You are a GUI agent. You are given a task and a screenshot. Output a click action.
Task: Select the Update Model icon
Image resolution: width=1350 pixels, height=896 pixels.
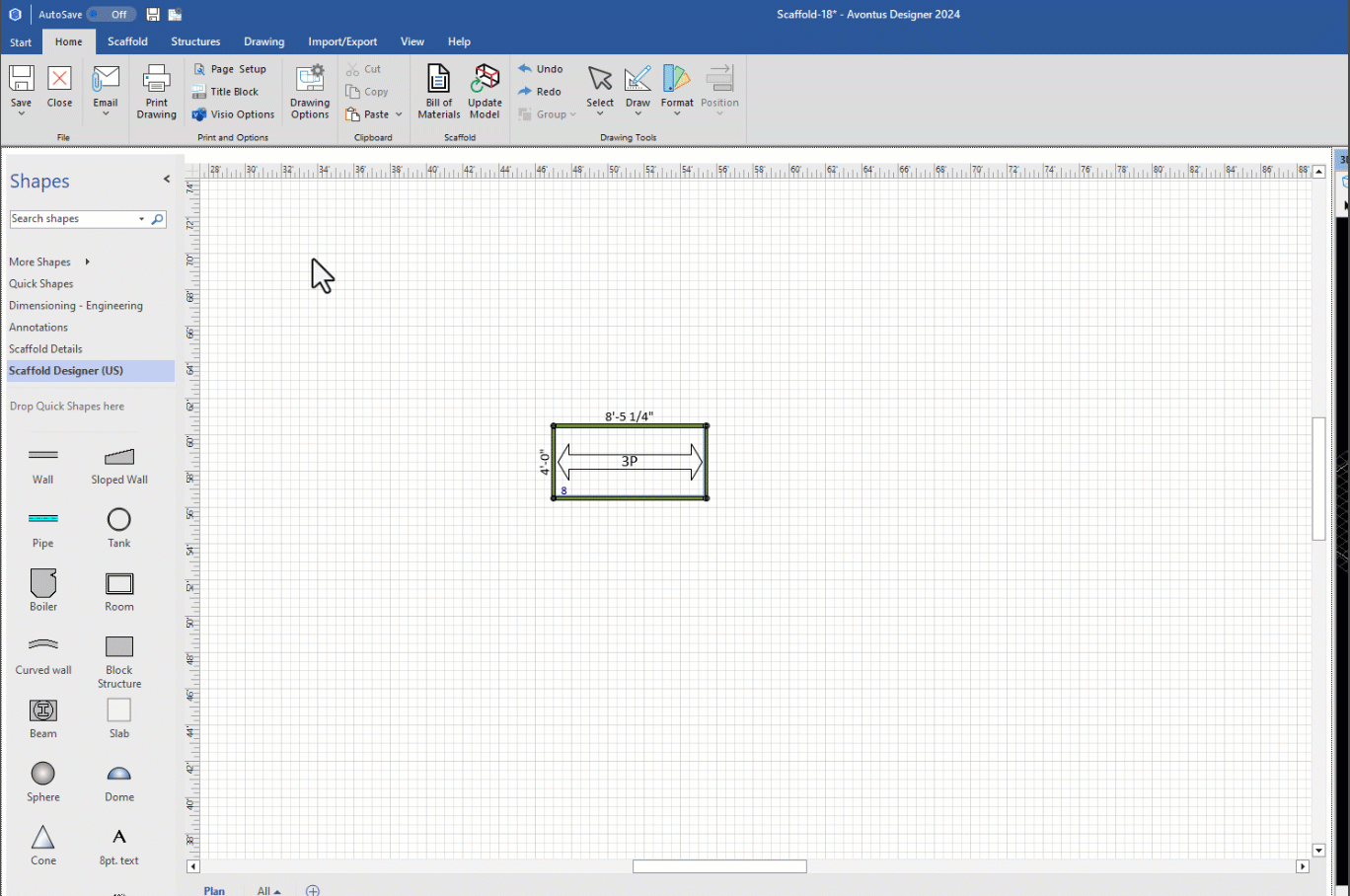click(x=485, y=89)
